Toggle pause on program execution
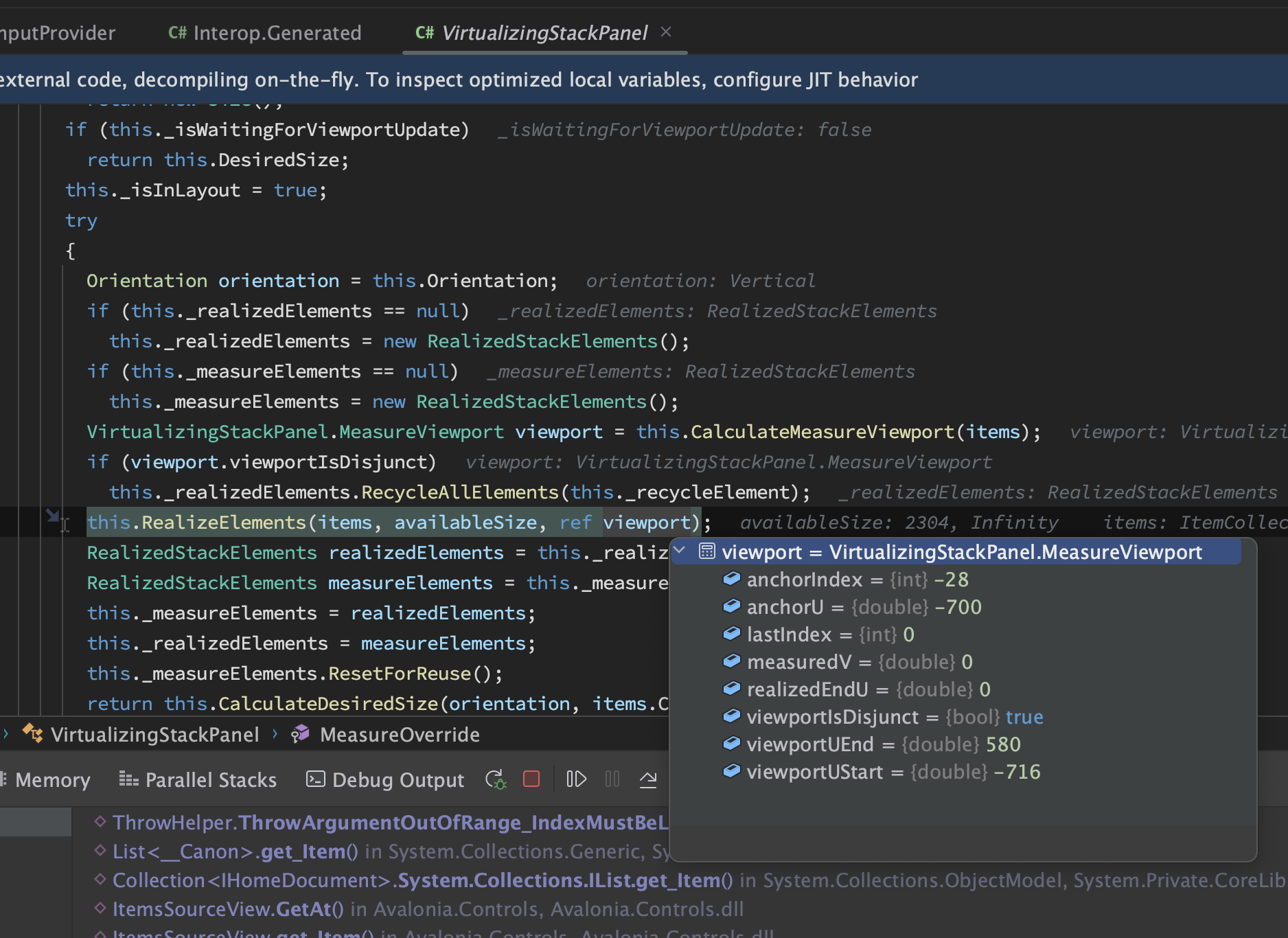The image size is (1288, 938). click(611, 779)
